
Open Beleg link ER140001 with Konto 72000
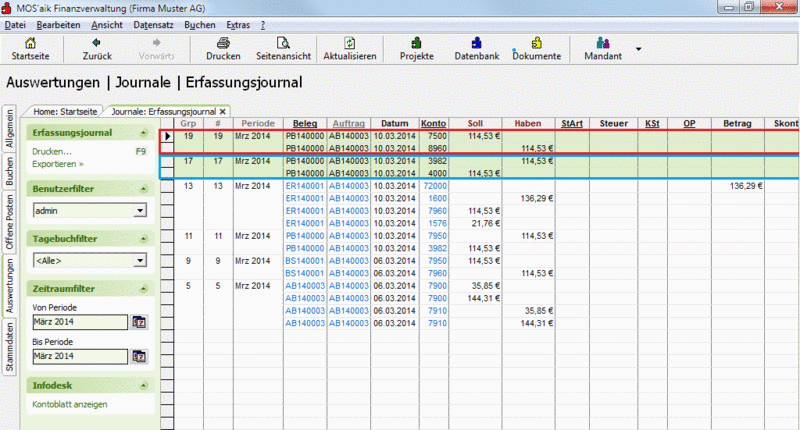(x=305, y=186)
